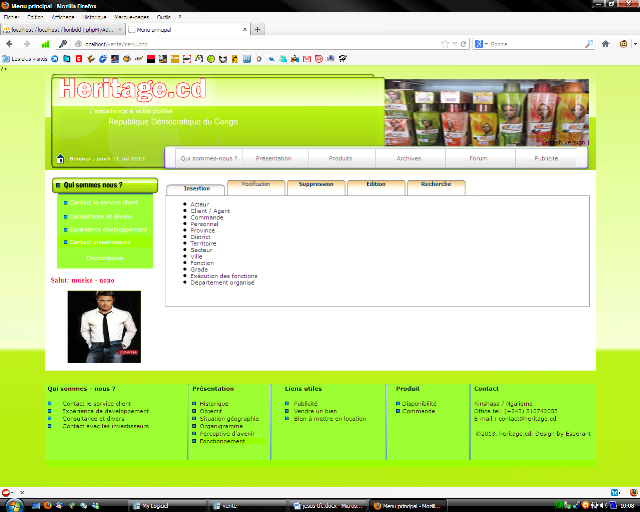The height and width of the screenshot is (512, 640).
Task: Open the Affichage menu
Action: click(63, 17)
